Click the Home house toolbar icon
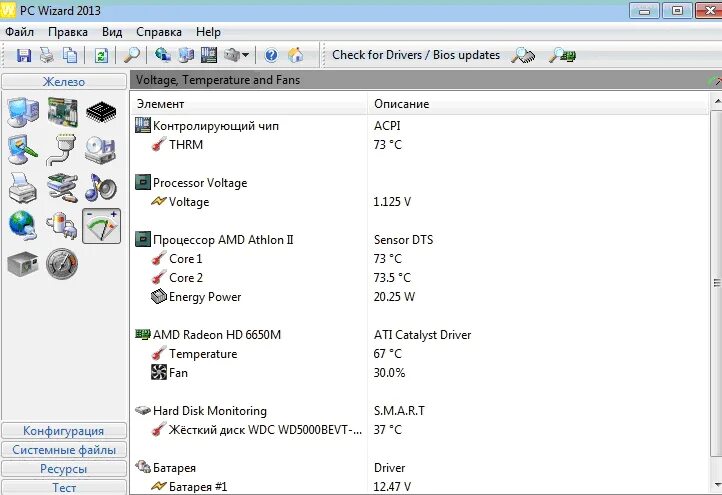 click(296, 55)
